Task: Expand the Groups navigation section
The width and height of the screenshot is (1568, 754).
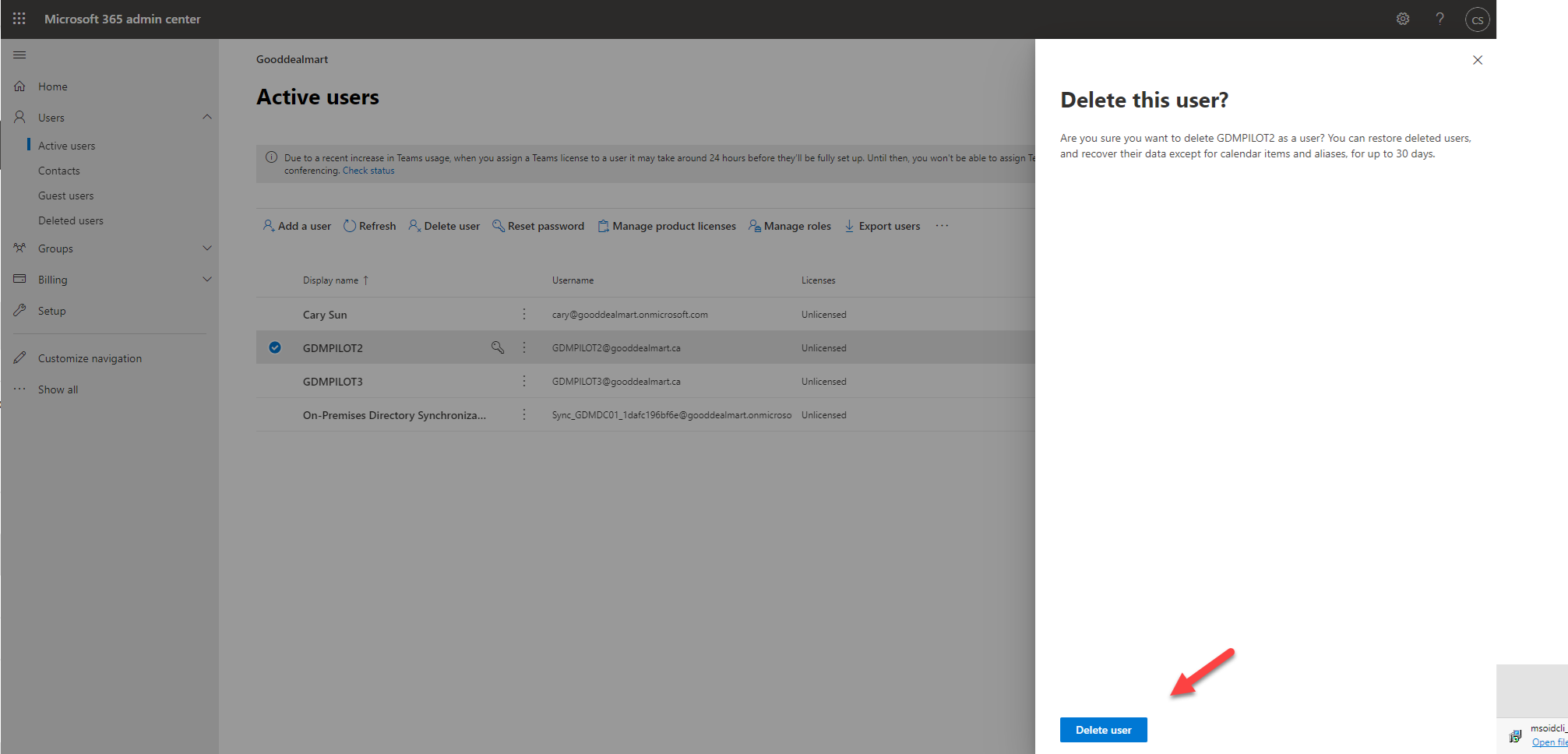Action: (207, 248)
